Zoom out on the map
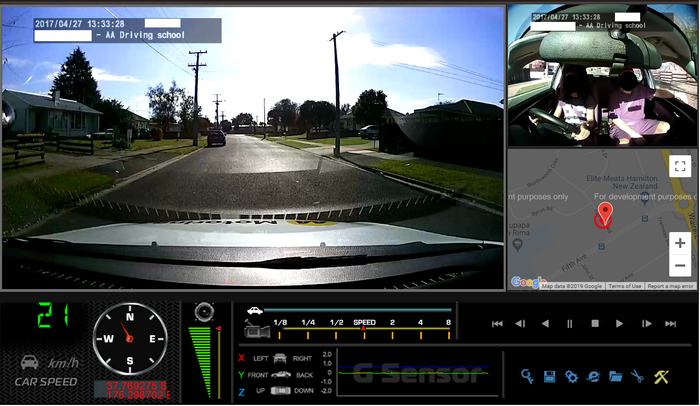Viewport: 700px width, 406px height. click(680, 265)
